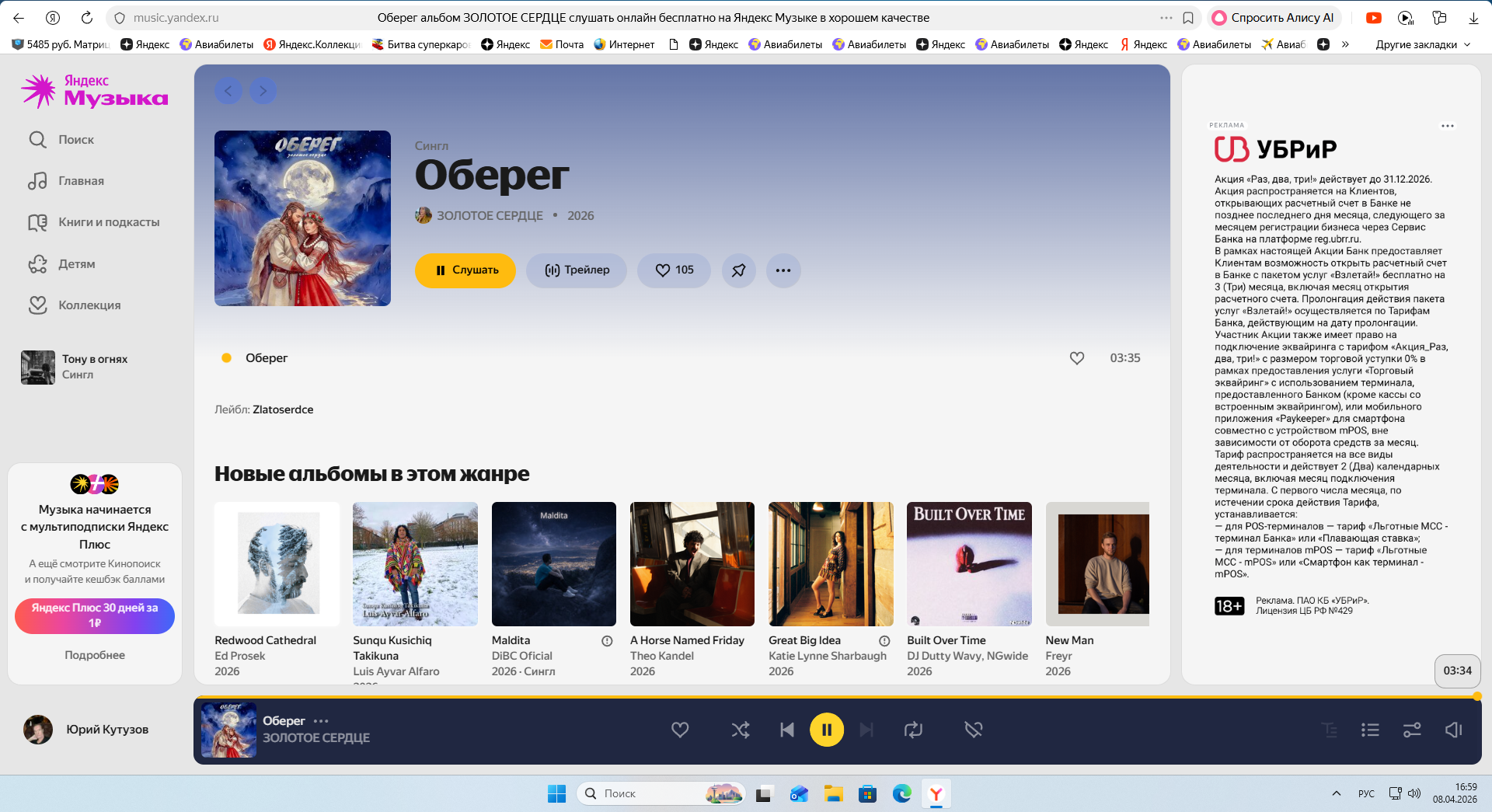Click Подробнее under the Plus promo
Image resolution: width=1492 pixels, height=812 pixels.
coord(95,655)
